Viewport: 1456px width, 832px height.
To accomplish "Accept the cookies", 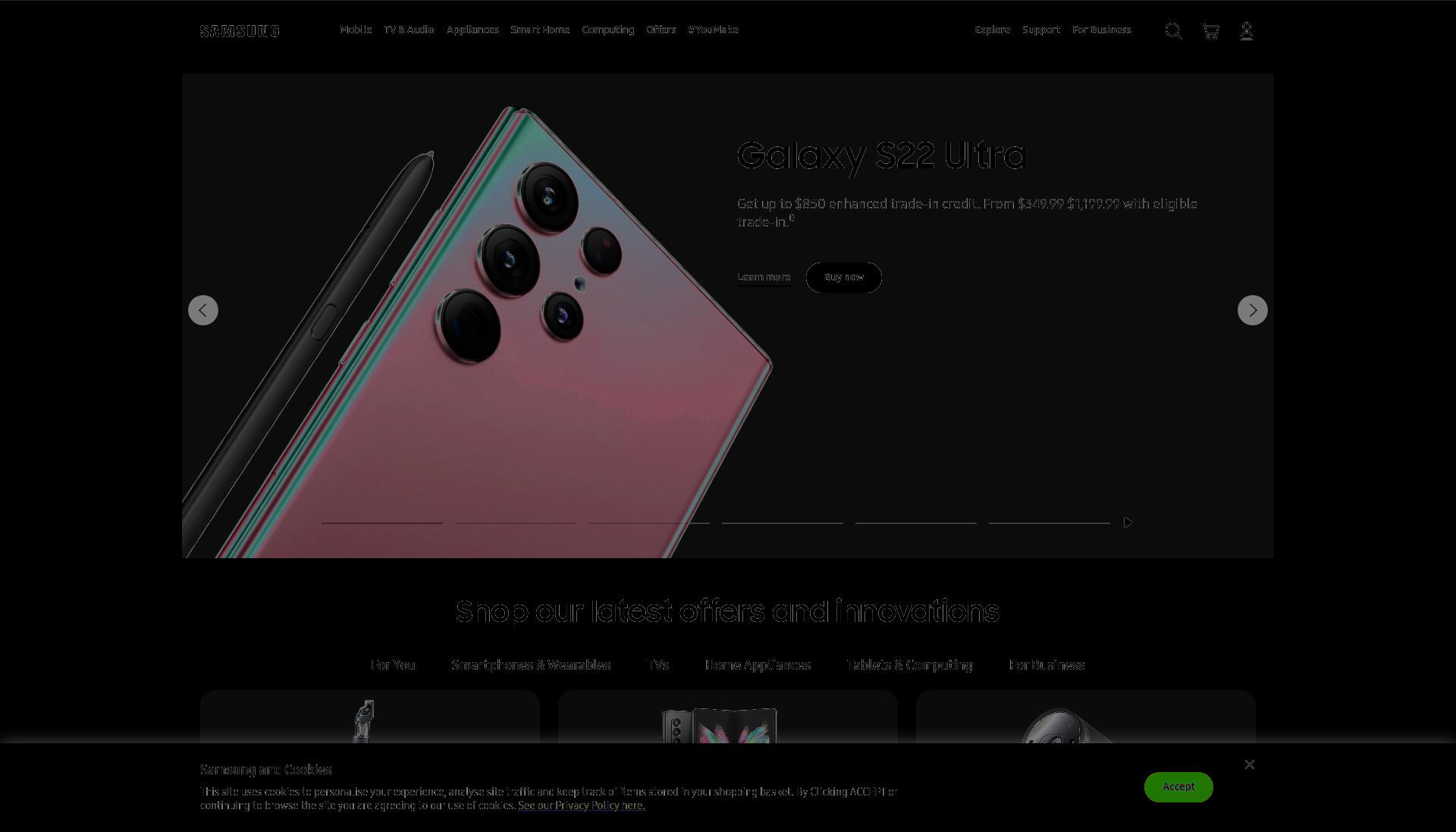I will [x=1178, y=787].
